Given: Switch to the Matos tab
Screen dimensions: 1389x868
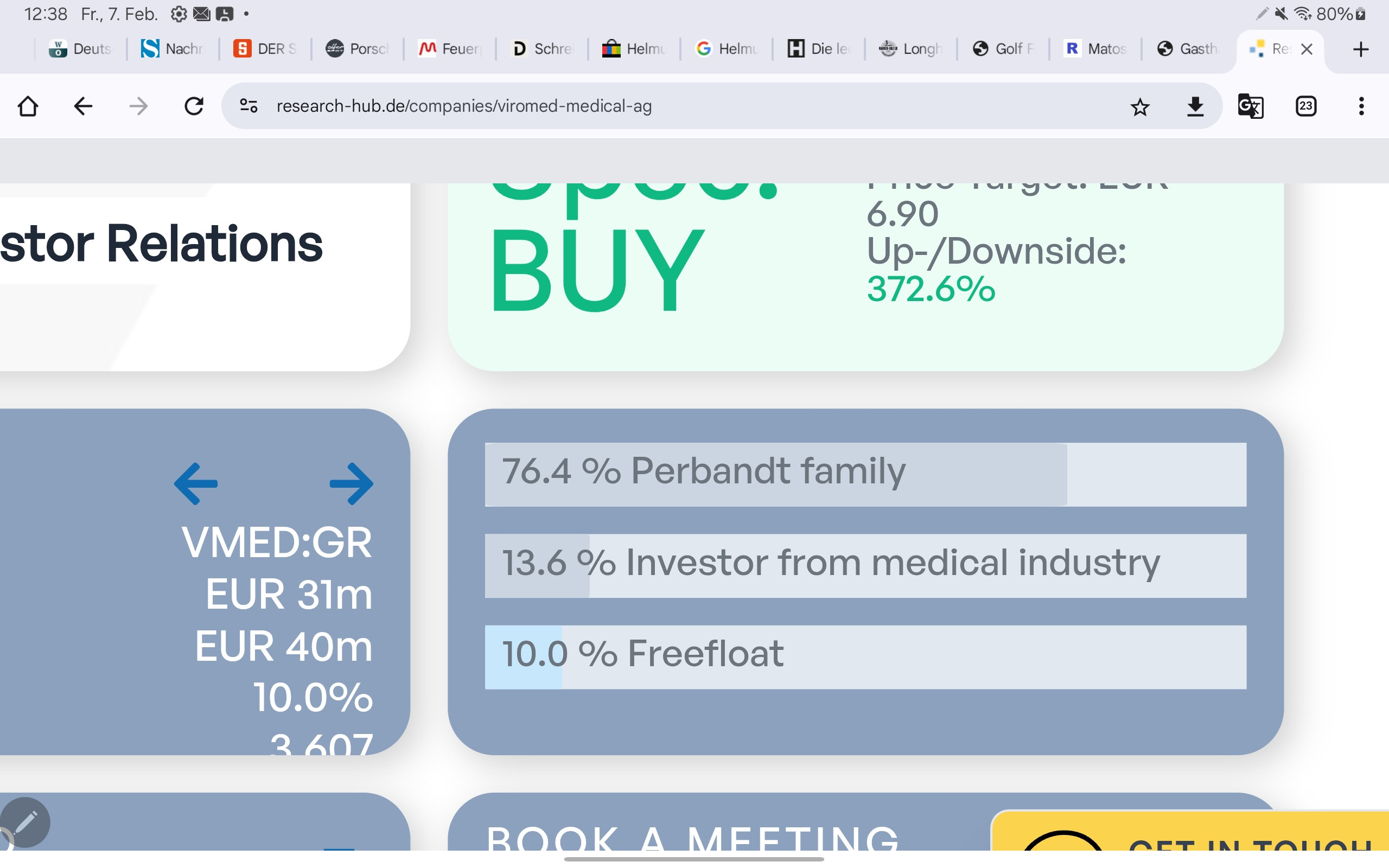Looking at the screenshot, I should [1095, 49].
